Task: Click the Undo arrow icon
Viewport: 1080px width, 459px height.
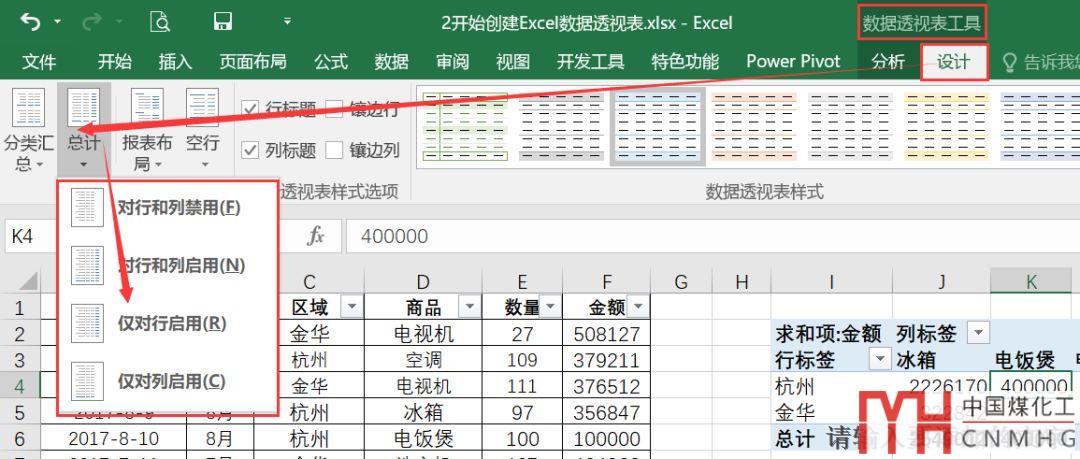Action: coord(30,22)
